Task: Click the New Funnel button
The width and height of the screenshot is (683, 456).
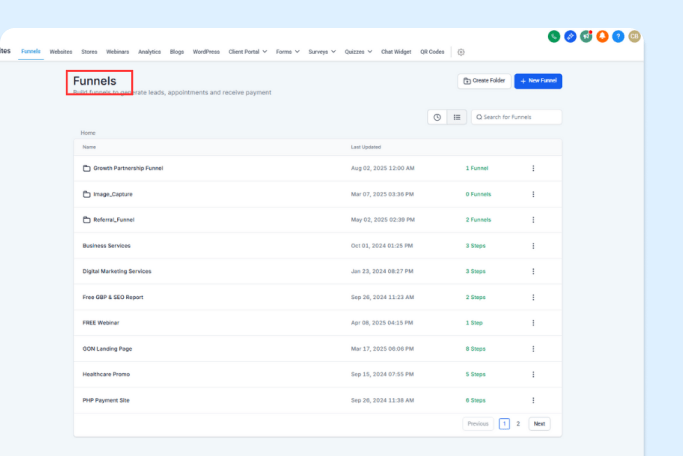Action: click(538, 80)
